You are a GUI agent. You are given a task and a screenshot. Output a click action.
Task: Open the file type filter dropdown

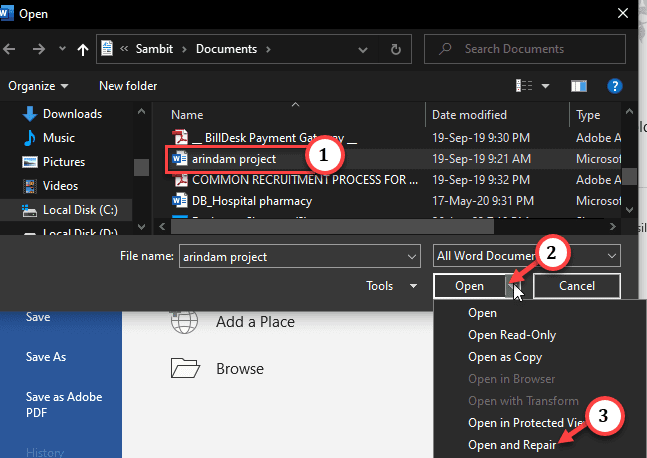528,257
